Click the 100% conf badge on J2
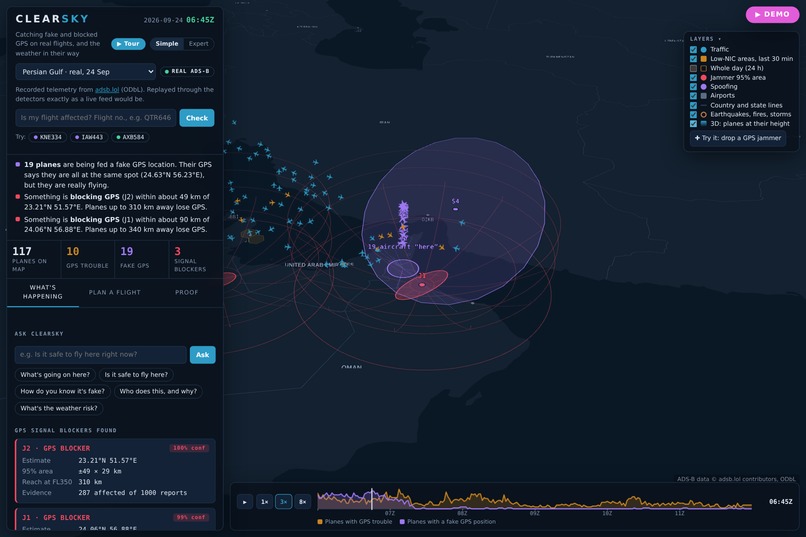This screenshot has height=537, width=806. click(189, 448)
